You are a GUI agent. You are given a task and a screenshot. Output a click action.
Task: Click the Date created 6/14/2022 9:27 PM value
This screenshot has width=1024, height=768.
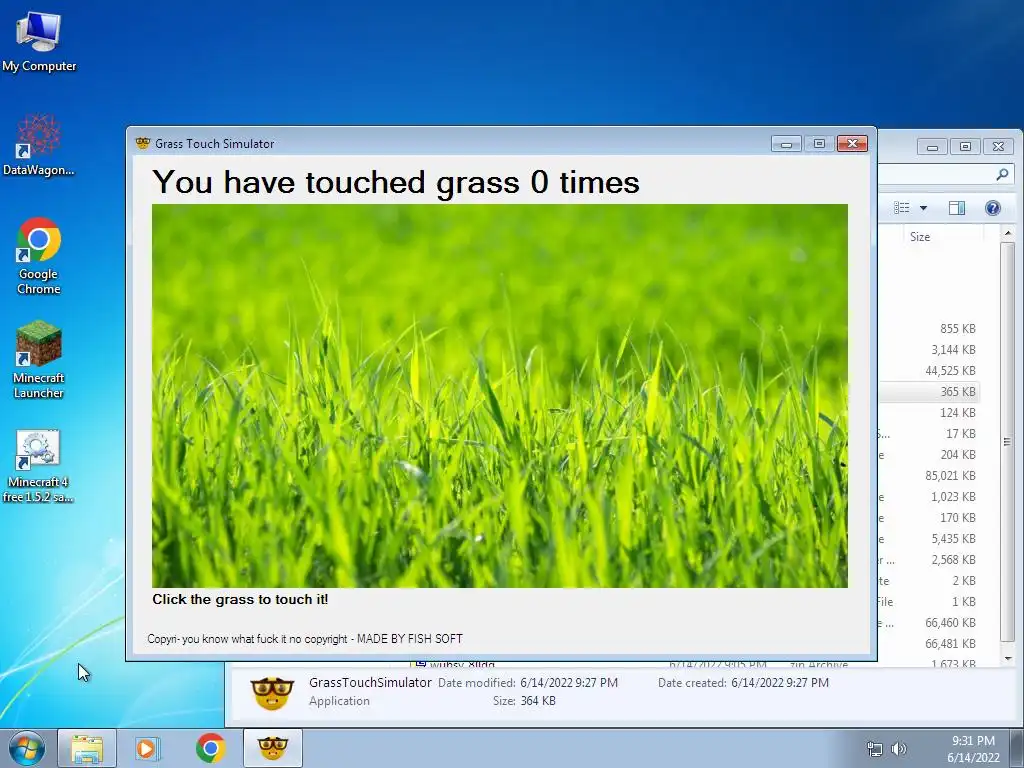pyautogui.click(x=780, y=682)
